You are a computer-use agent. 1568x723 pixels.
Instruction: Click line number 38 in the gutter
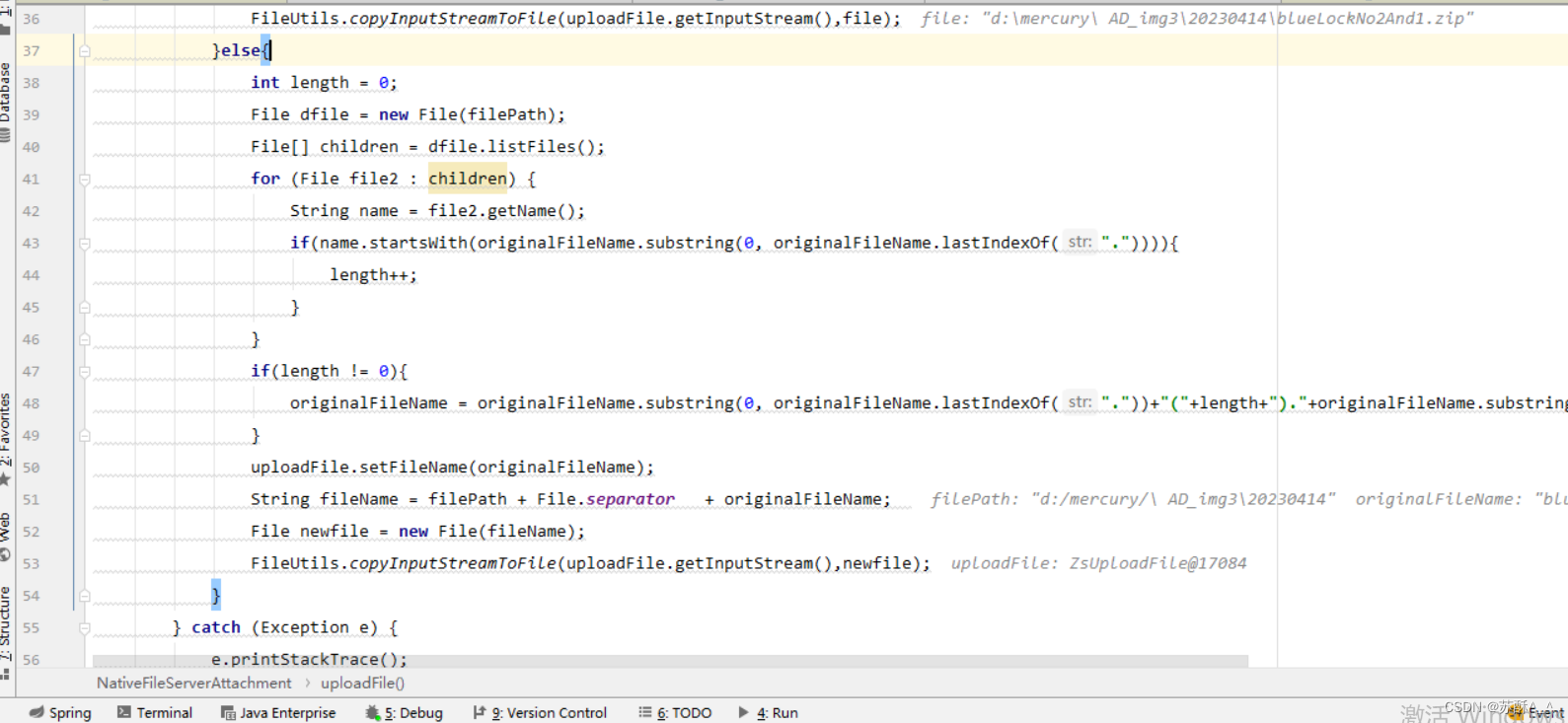coord(32,83)
